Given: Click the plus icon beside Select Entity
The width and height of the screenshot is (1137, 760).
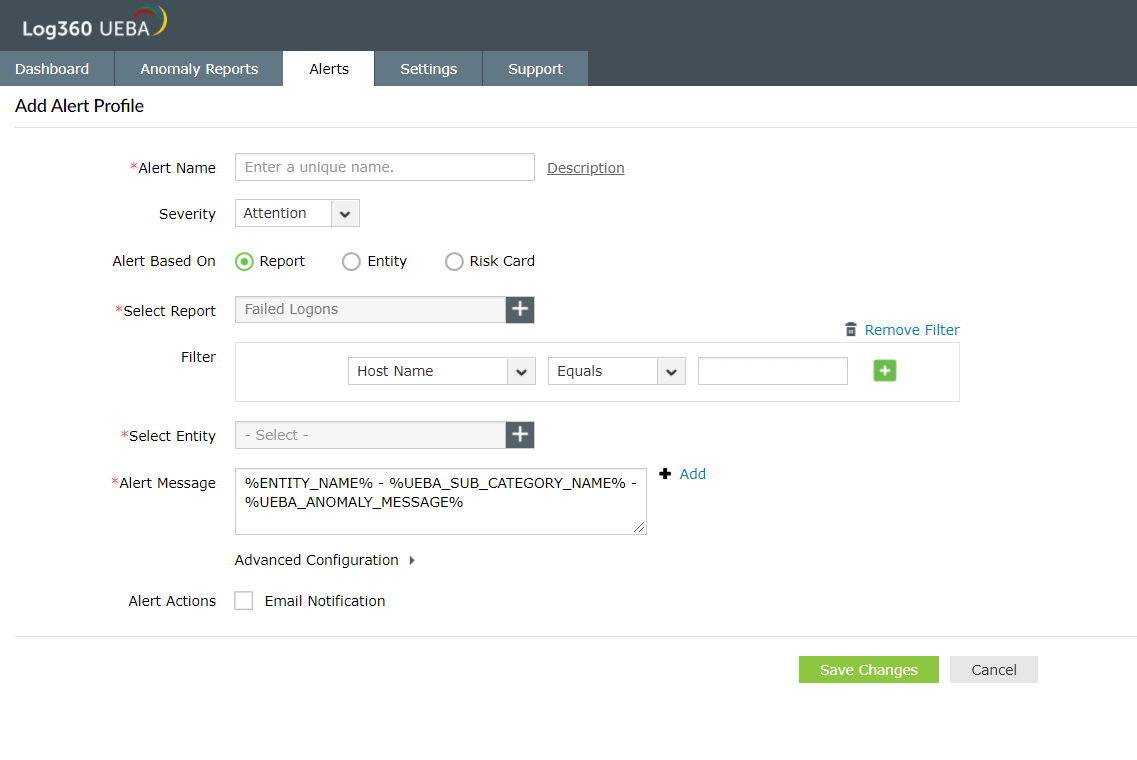Looking at the screenshot, I should (520, 435).
